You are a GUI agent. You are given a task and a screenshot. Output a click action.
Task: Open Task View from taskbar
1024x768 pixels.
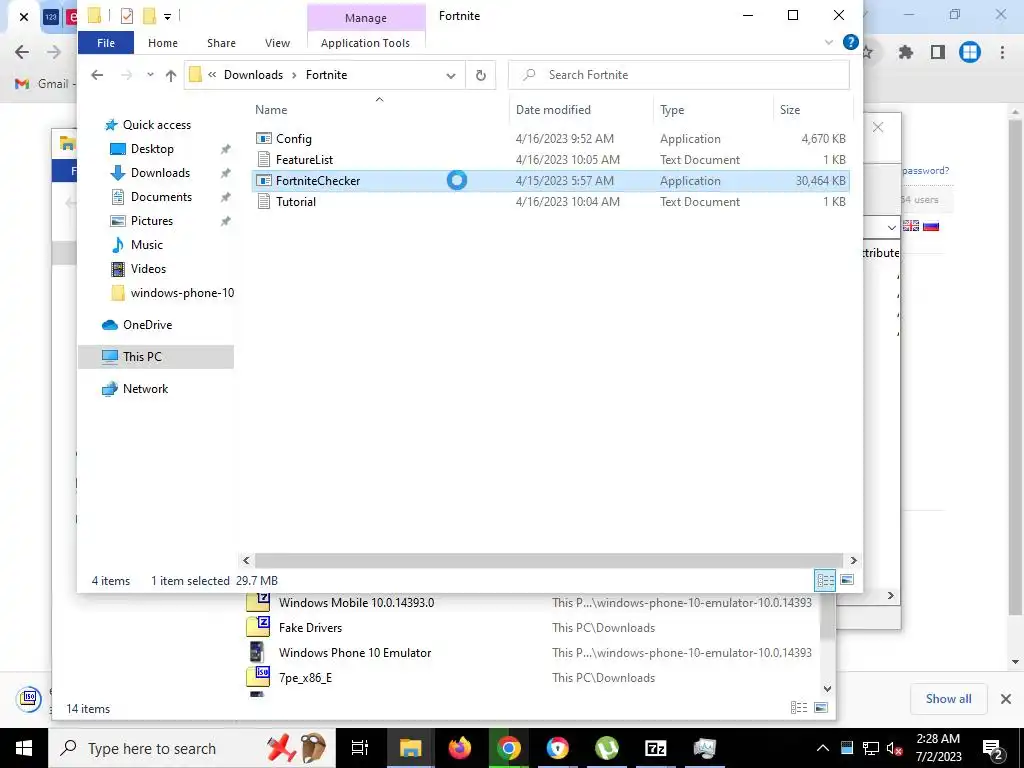point(360,748)
